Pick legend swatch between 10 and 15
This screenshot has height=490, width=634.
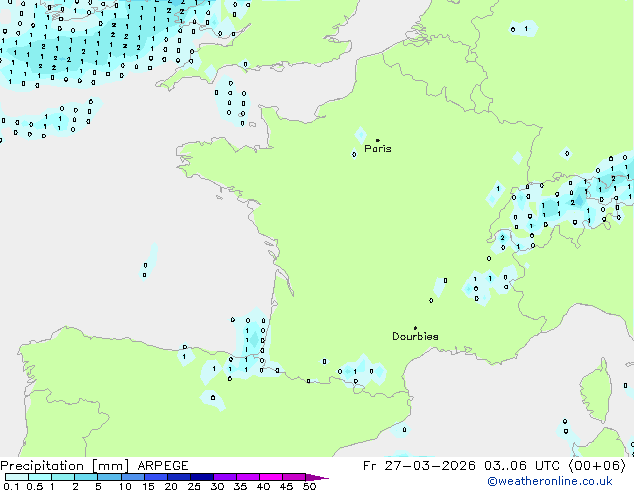133,477
